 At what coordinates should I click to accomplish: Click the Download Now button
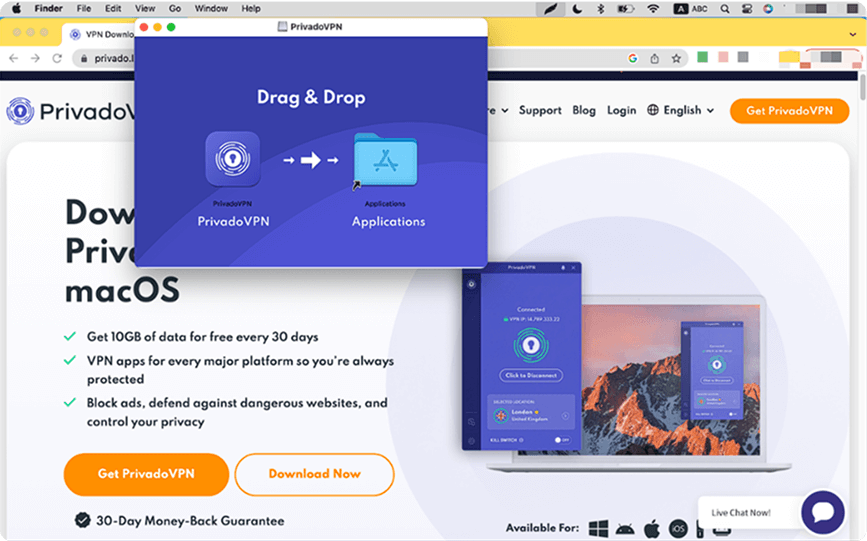[x=314, y=474]
